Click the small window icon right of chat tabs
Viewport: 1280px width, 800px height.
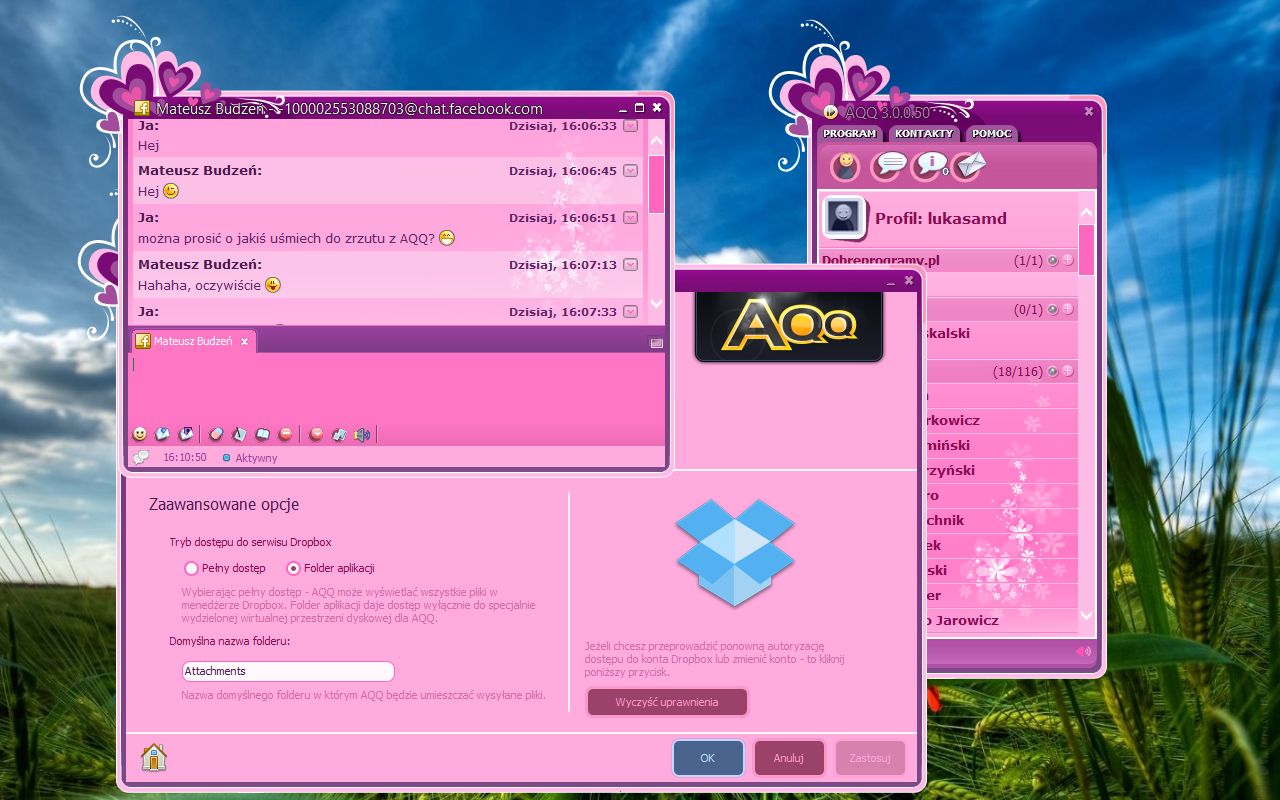[656, 342]
